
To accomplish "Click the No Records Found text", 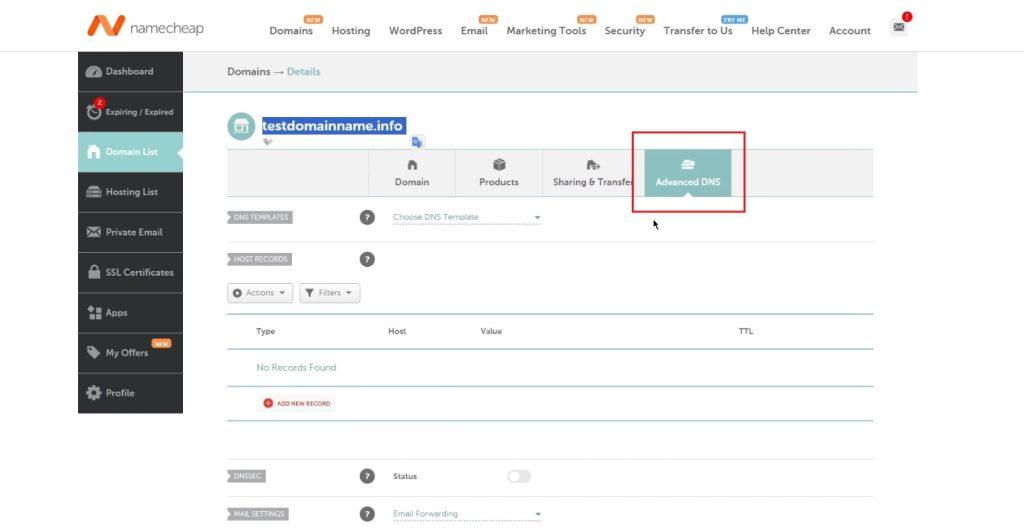I will [x=296, y=368].
